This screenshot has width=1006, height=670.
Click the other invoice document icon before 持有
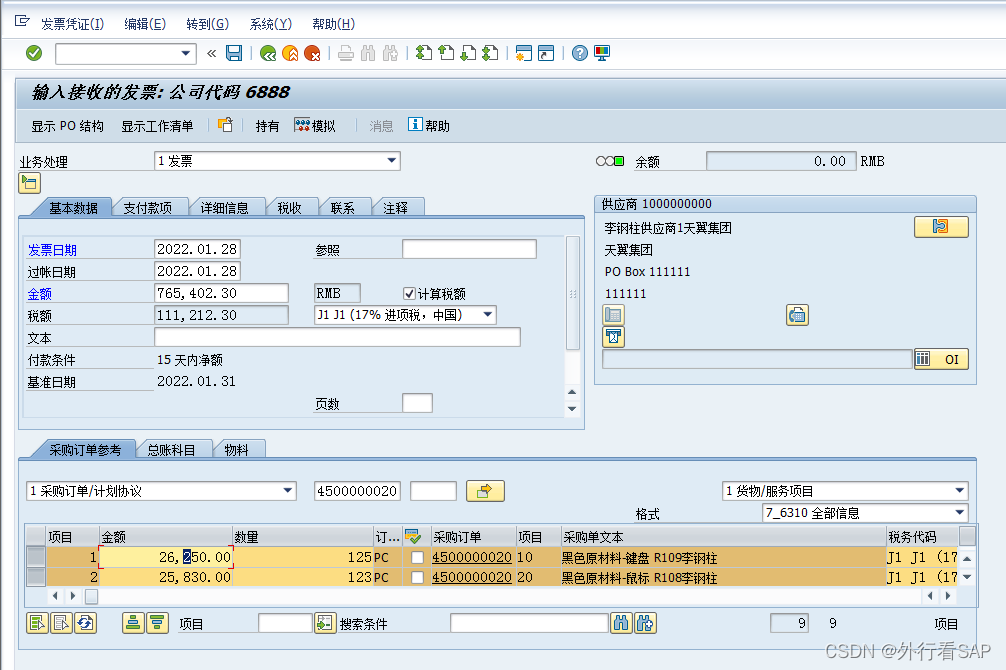225,125
